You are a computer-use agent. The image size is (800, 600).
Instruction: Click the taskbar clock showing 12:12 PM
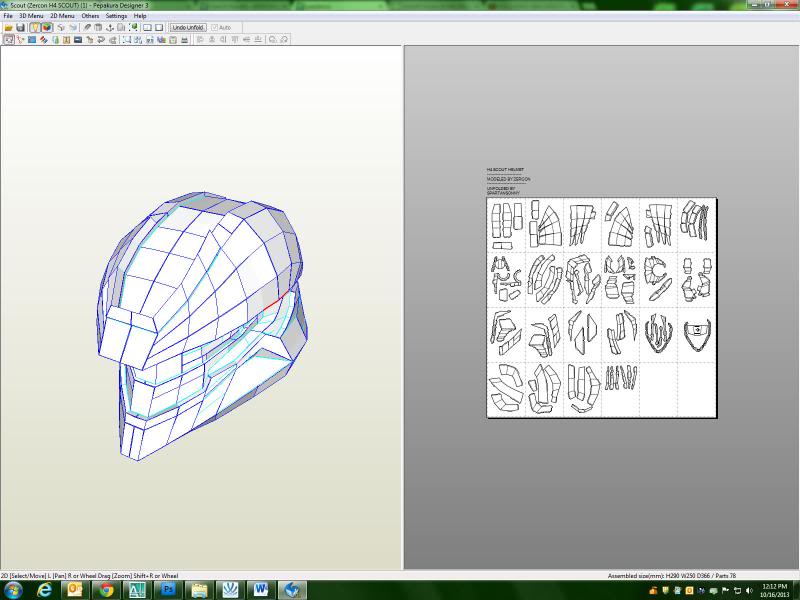coord(774,590)
